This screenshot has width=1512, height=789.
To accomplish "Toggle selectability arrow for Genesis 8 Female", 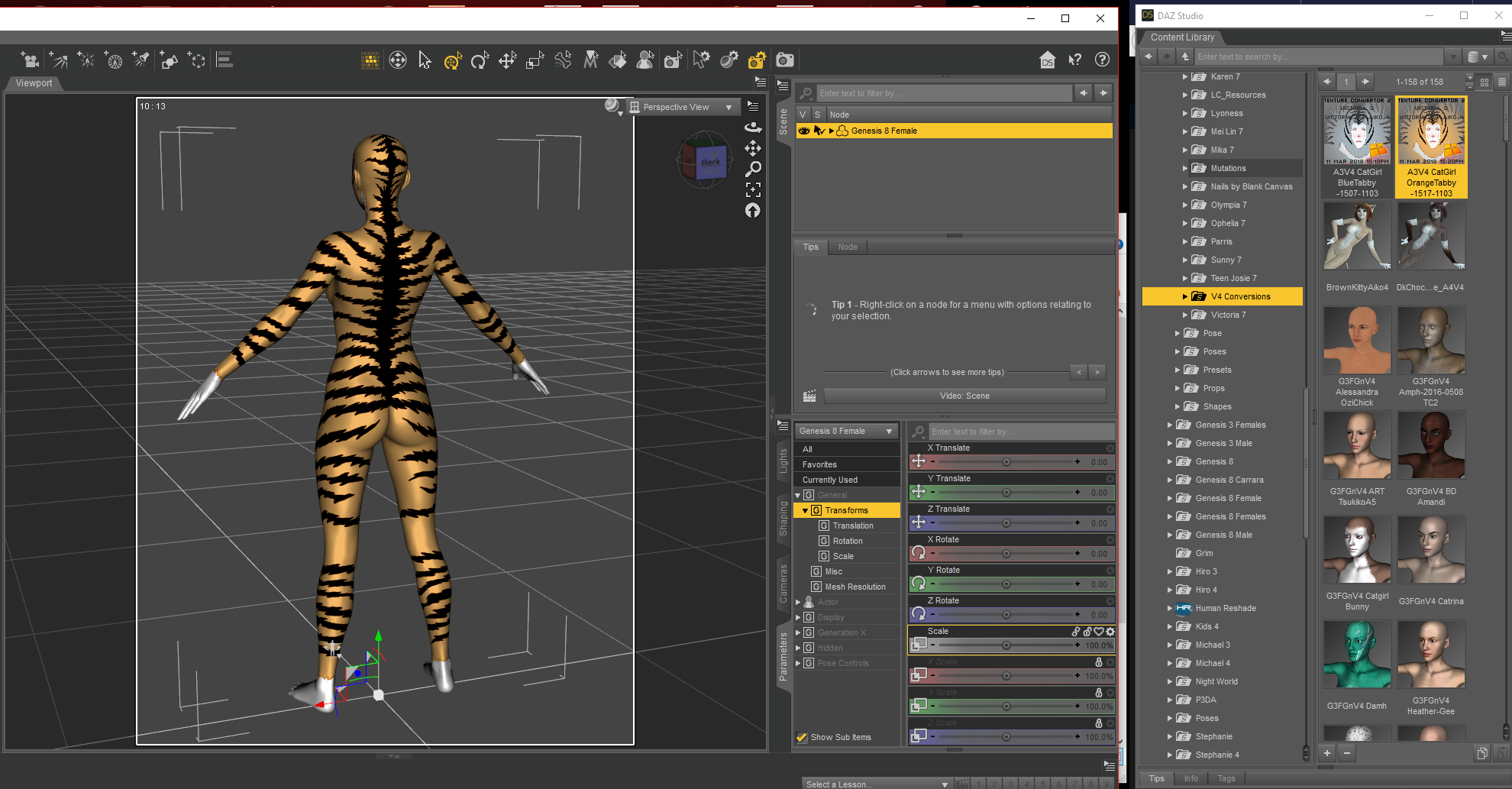I will pos(819,131).
